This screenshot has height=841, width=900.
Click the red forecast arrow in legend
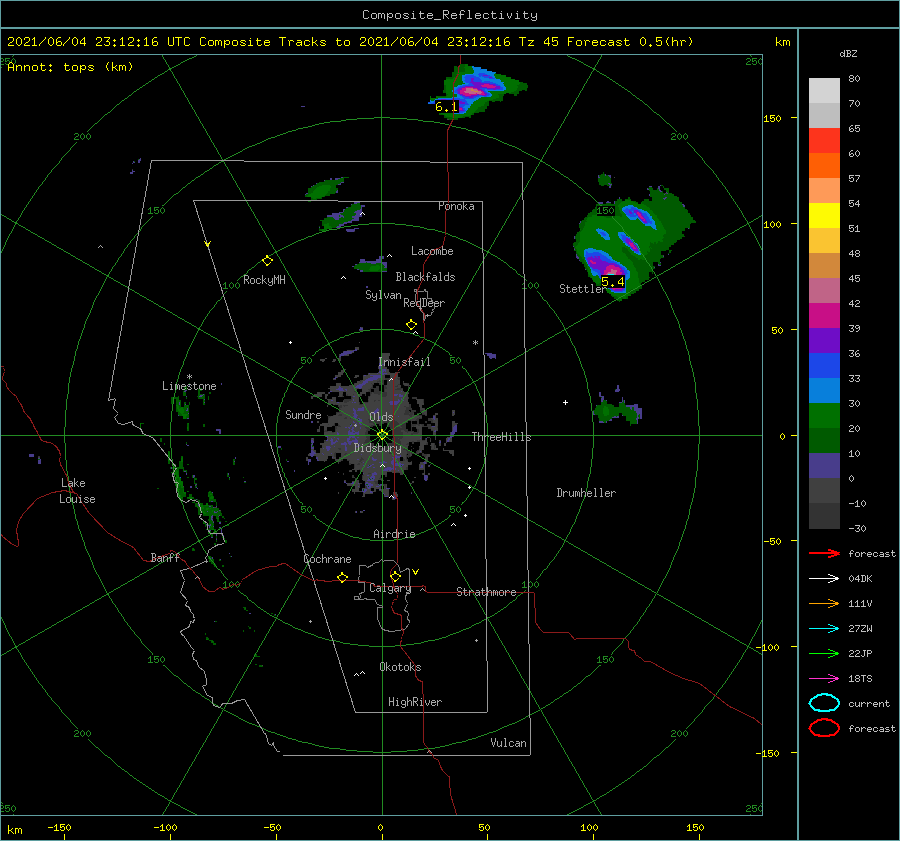tap(824, 553)
